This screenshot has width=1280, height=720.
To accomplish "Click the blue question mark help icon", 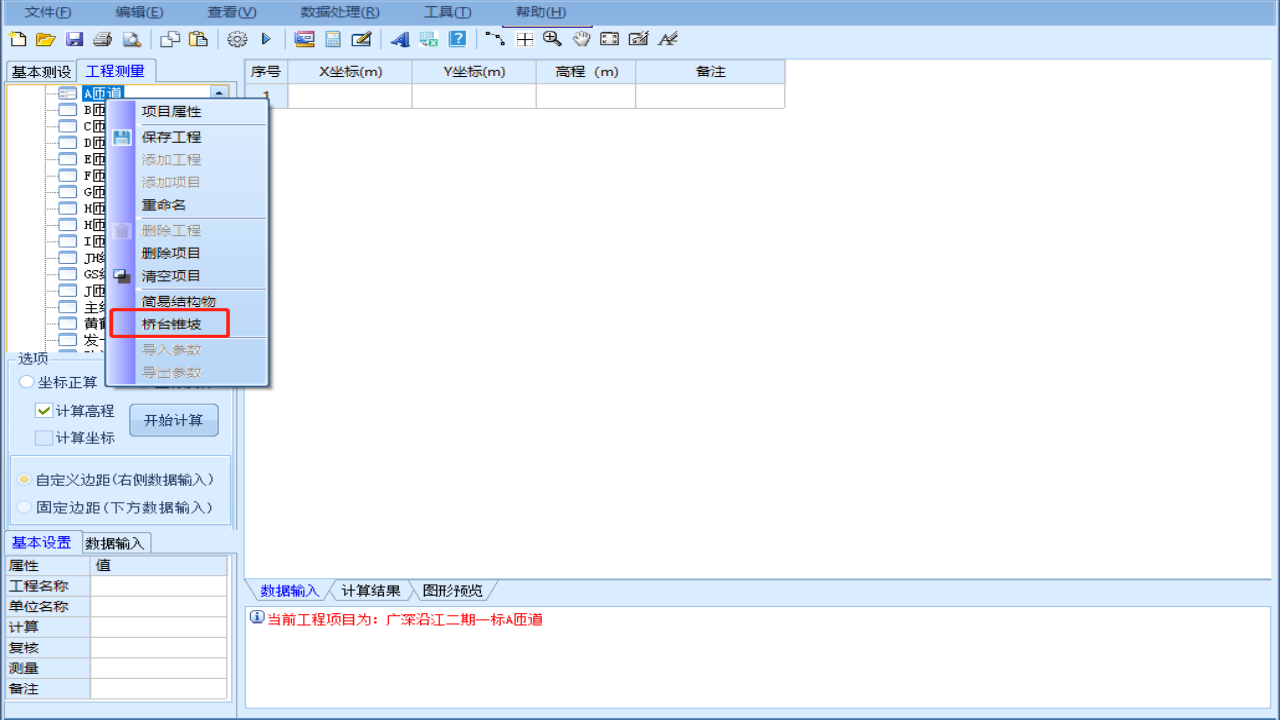I will point(457,39).
